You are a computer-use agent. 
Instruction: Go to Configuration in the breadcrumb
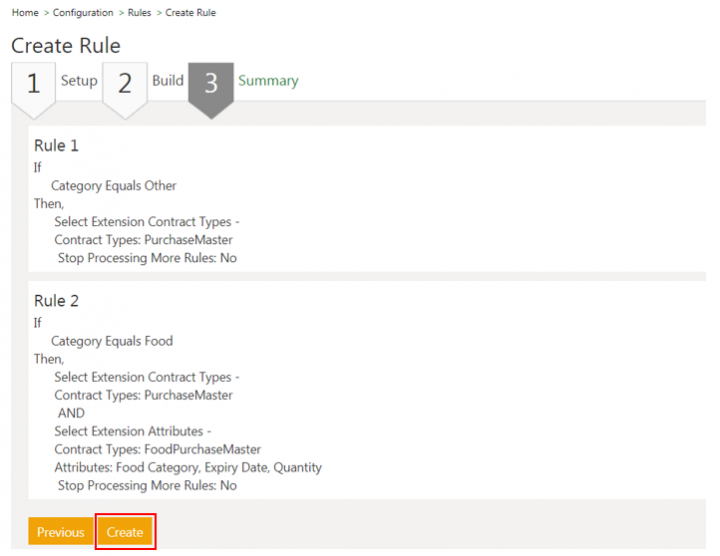[82, 13]
